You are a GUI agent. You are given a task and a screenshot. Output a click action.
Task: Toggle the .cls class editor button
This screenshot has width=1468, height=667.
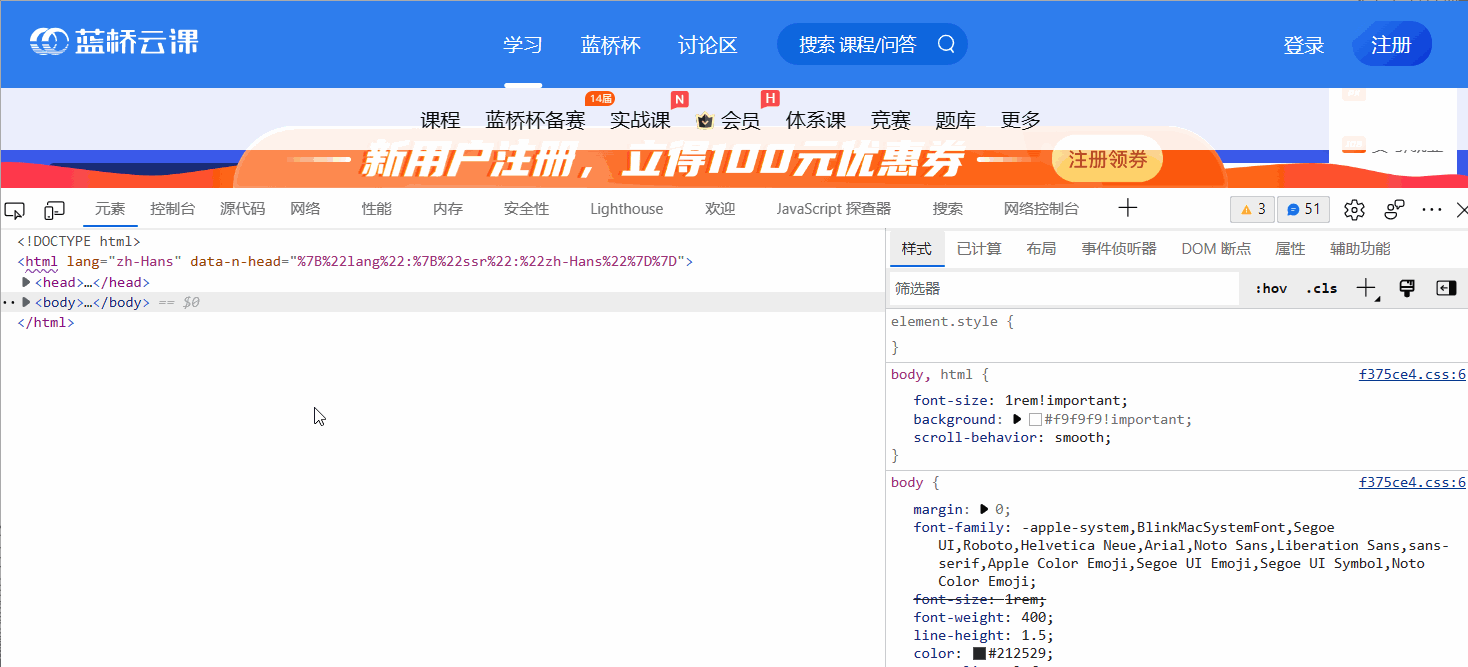pos(1321,288)
